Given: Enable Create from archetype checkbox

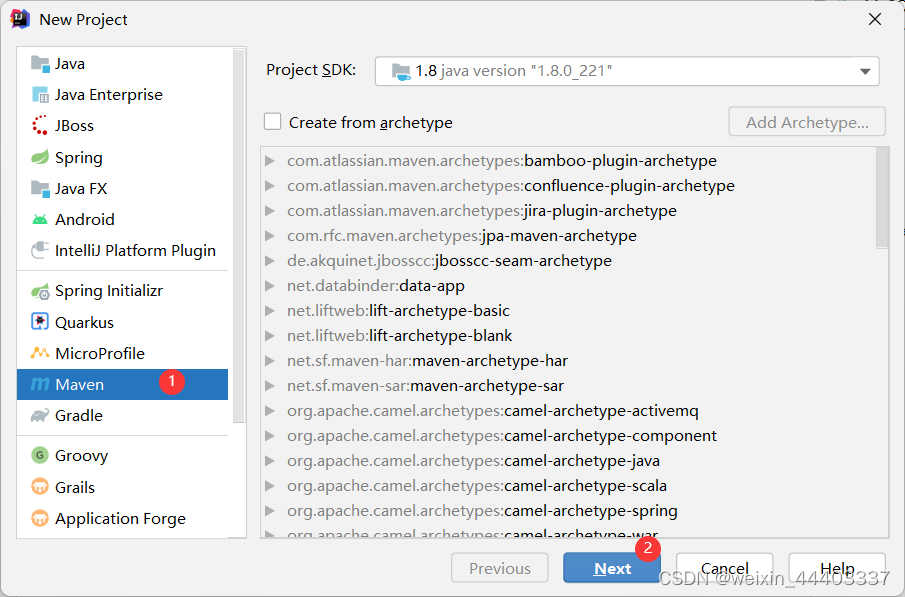Looking at the screenshot, I should [x=272, y=122].
